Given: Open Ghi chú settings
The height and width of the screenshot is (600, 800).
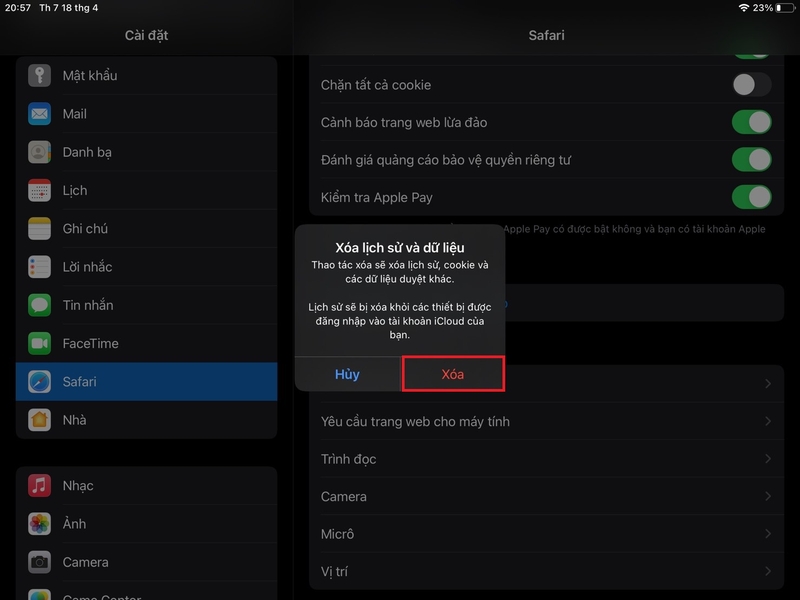Looking at the screenshot, I should pos(146,229).
